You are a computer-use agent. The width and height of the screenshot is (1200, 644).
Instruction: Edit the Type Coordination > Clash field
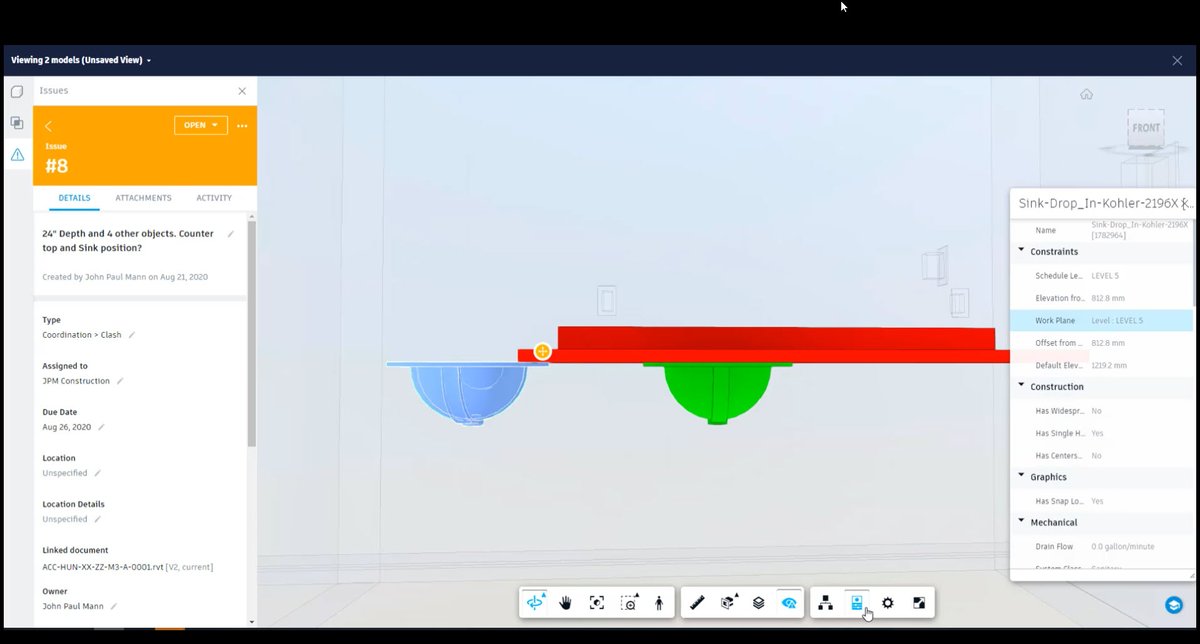[131, 335]
